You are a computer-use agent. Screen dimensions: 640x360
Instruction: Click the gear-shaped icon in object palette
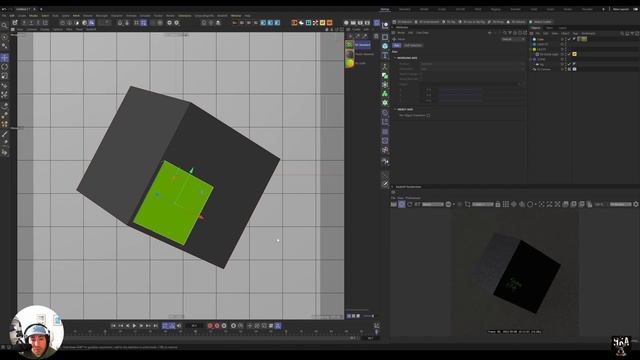(385, 102)
